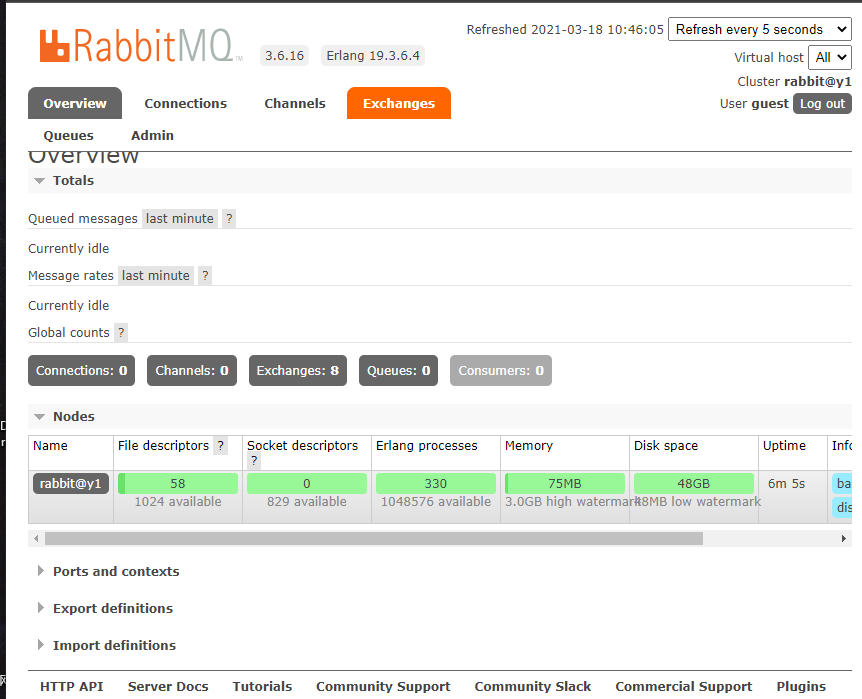Click the Socket descriptors 0 bar
862x699 pixels.
click(x=307, y=483)
